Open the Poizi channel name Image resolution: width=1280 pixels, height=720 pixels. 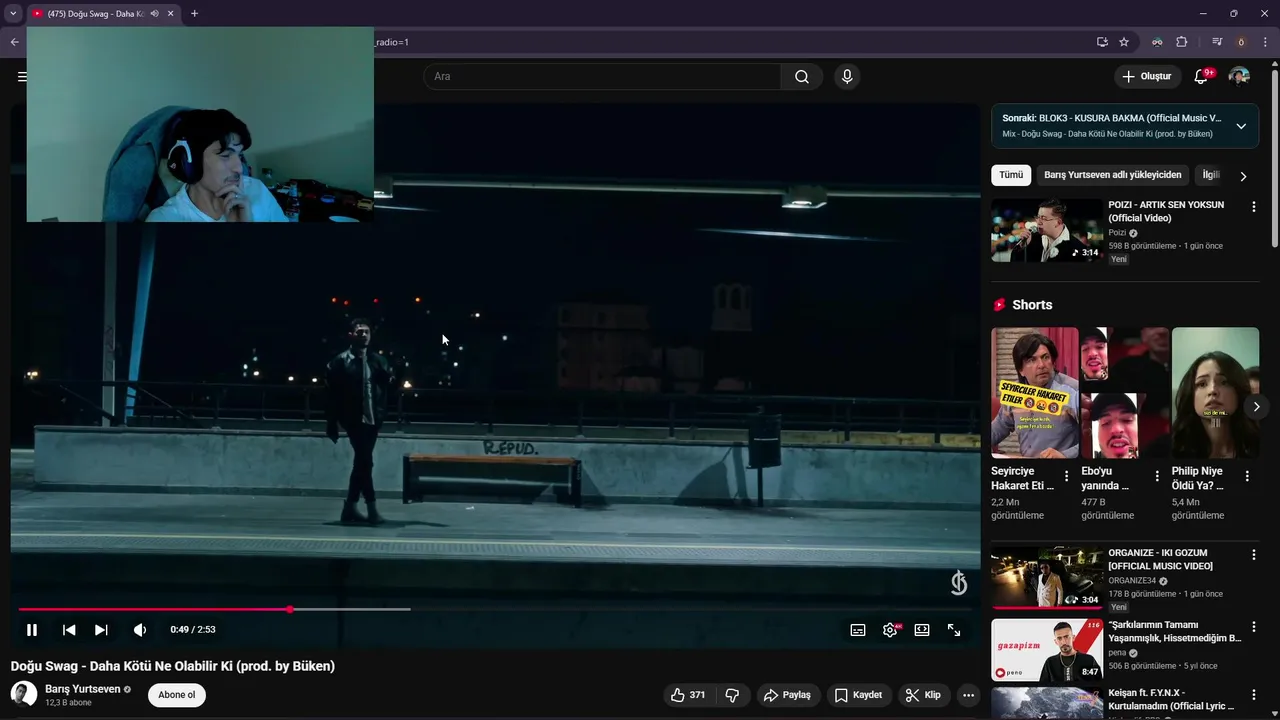point(1117,233)
